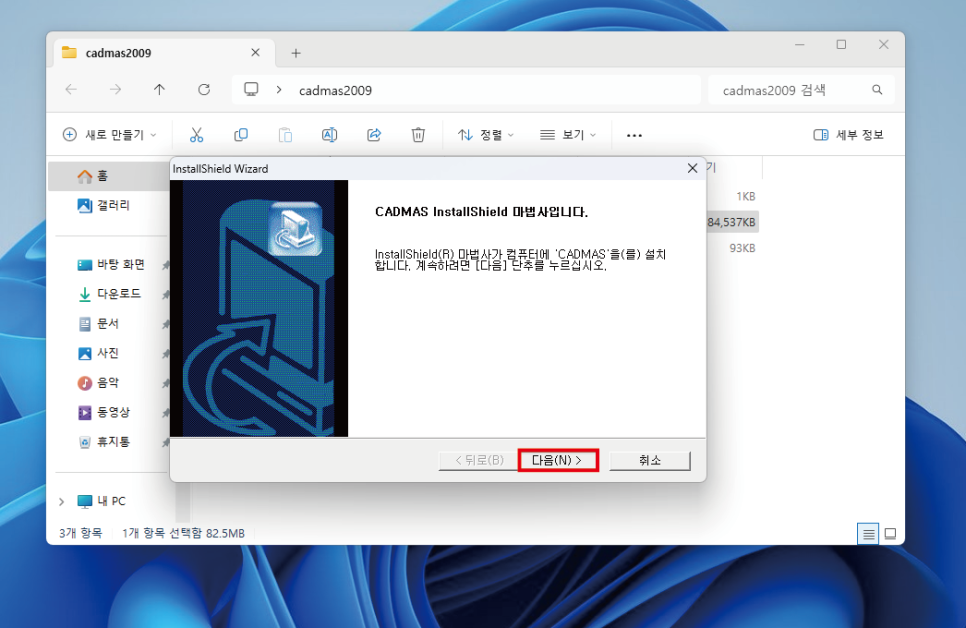Go back in Explorer navigation
The width and height of the screenshot is (966, 628).
click(71, 90)
